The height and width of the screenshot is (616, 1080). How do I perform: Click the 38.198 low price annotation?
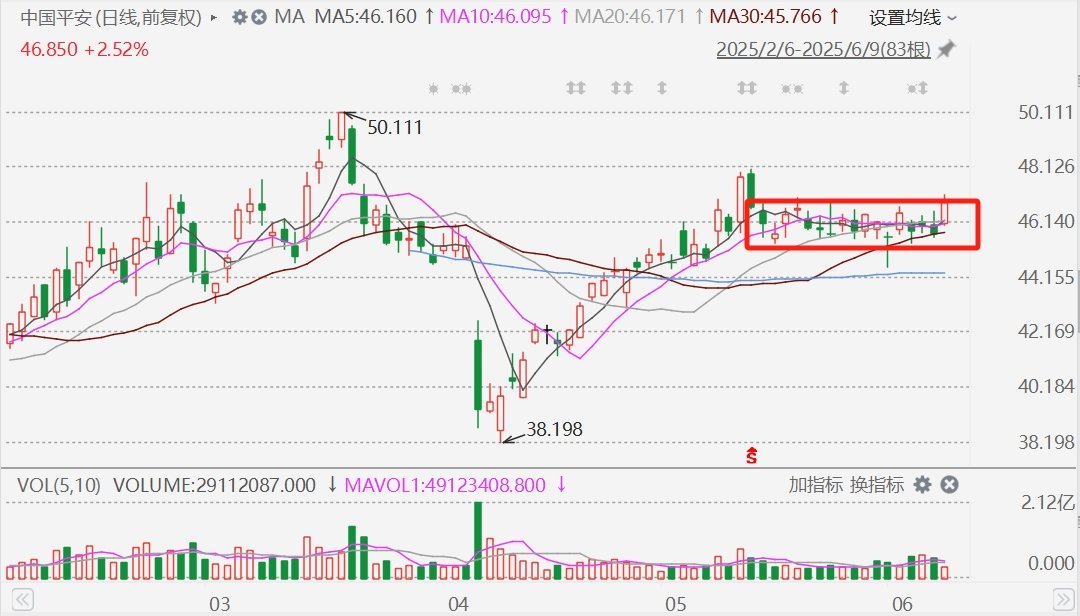(x=554, y=429)
